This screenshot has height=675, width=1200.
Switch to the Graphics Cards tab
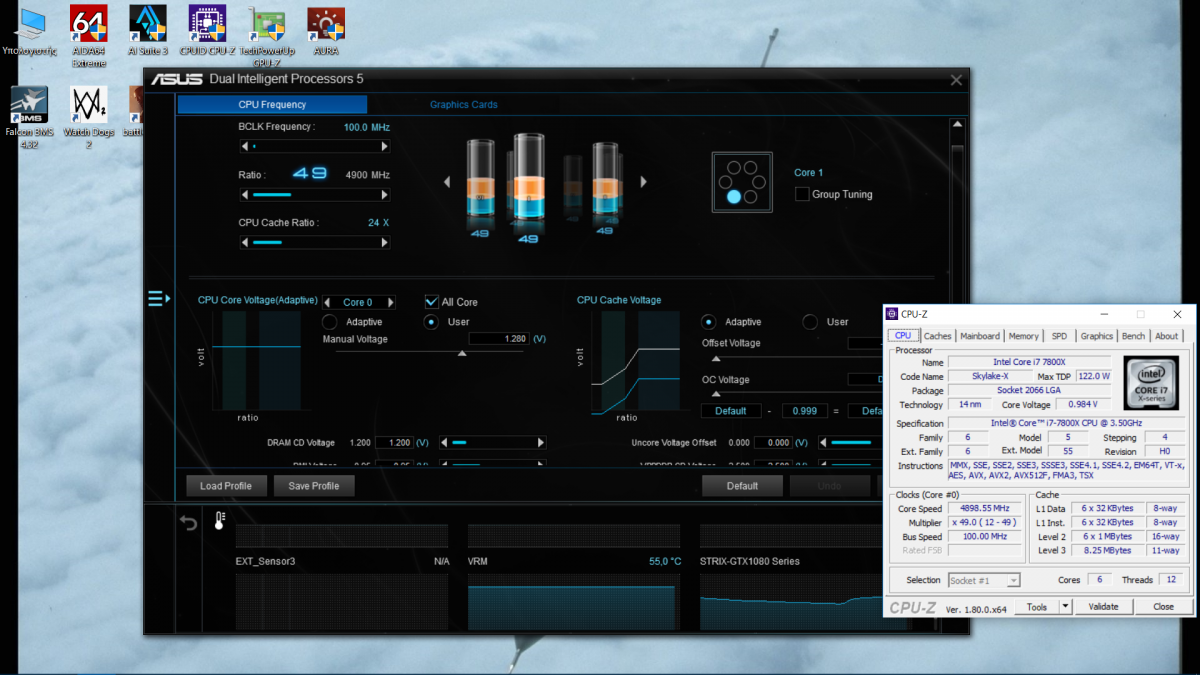coord(464,104)
